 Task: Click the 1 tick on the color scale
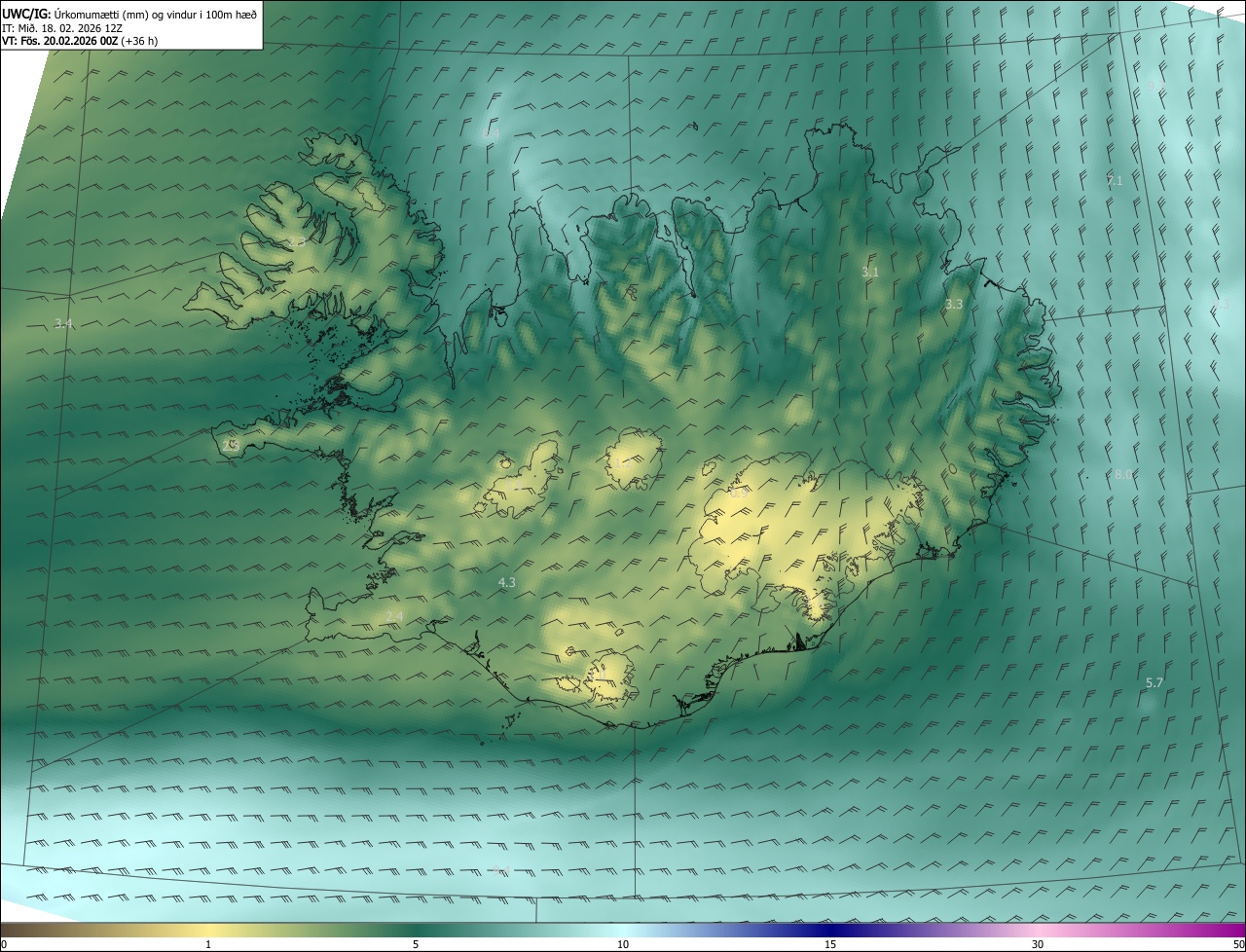[208, 944]
